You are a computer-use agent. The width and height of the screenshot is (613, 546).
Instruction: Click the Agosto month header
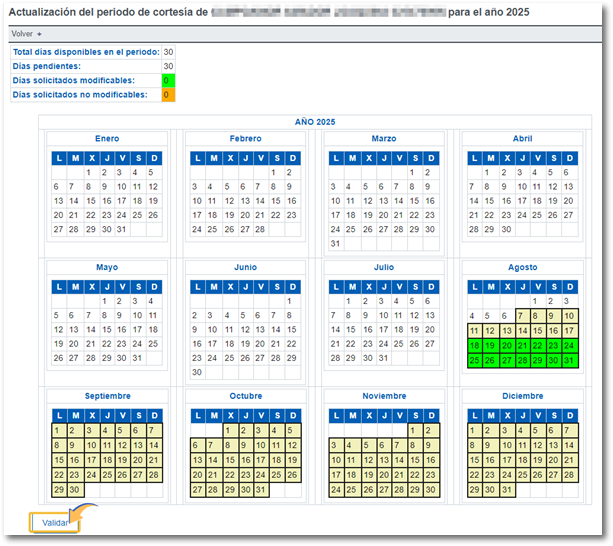[521, 268]
